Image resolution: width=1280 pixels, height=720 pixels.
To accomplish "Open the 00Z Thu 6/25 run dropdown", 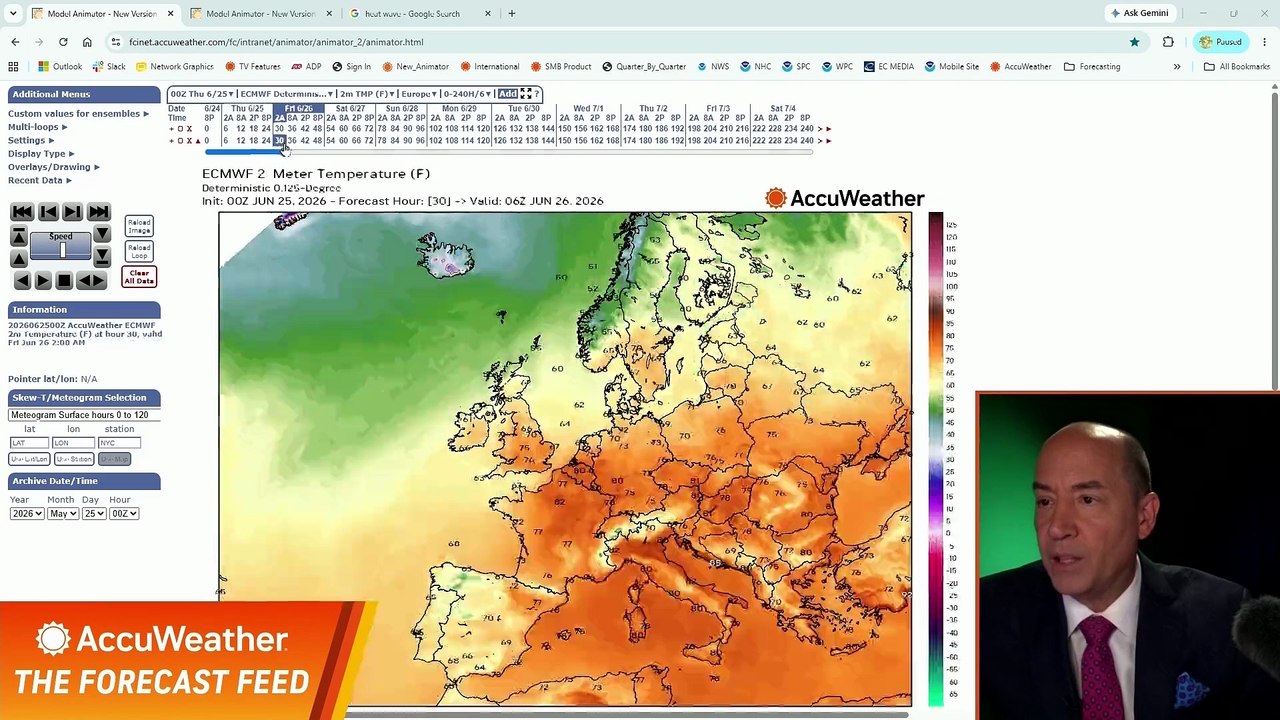I will click(202, 94).
